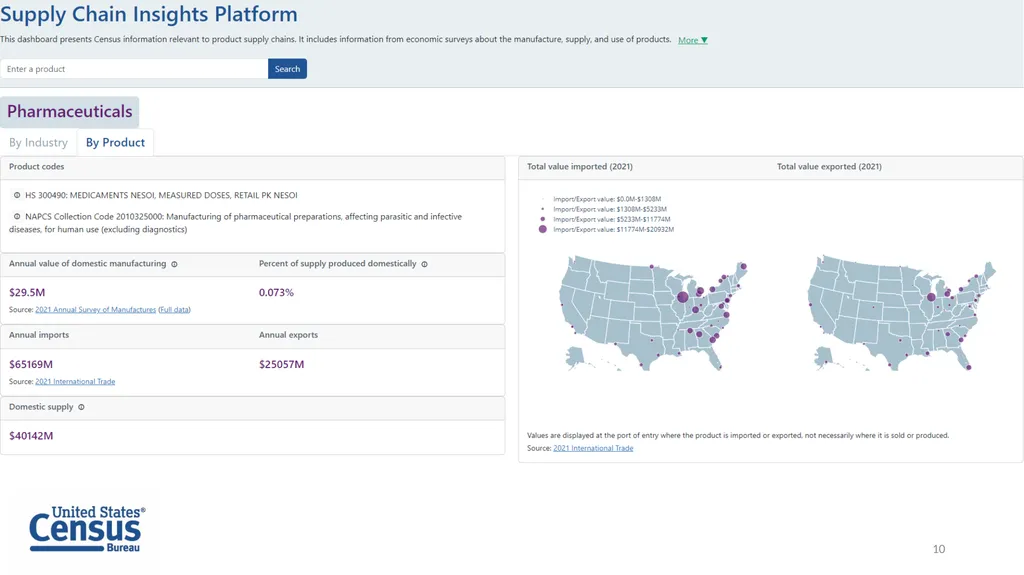Click the Search button

(287, 69)
